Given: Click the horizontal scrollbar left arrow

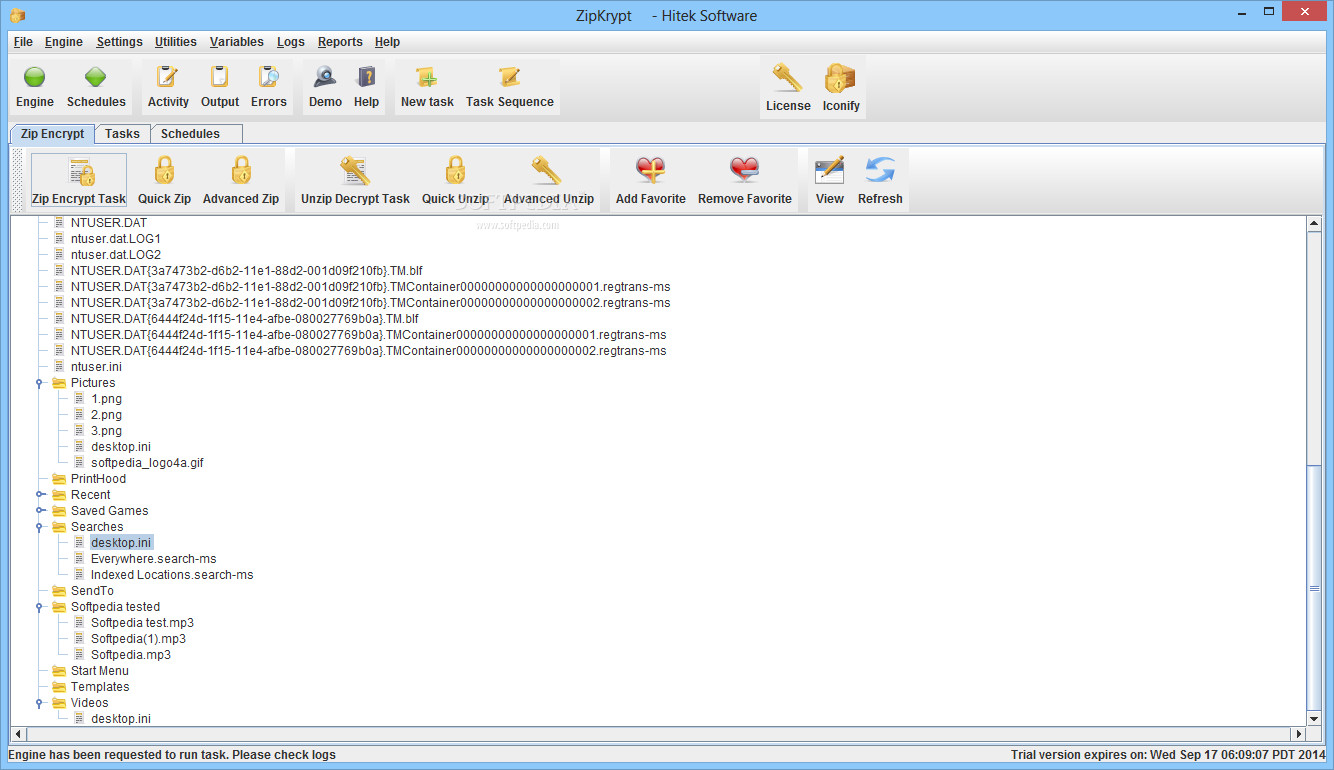Looking at the screenshot, I should tap(18, 733).
